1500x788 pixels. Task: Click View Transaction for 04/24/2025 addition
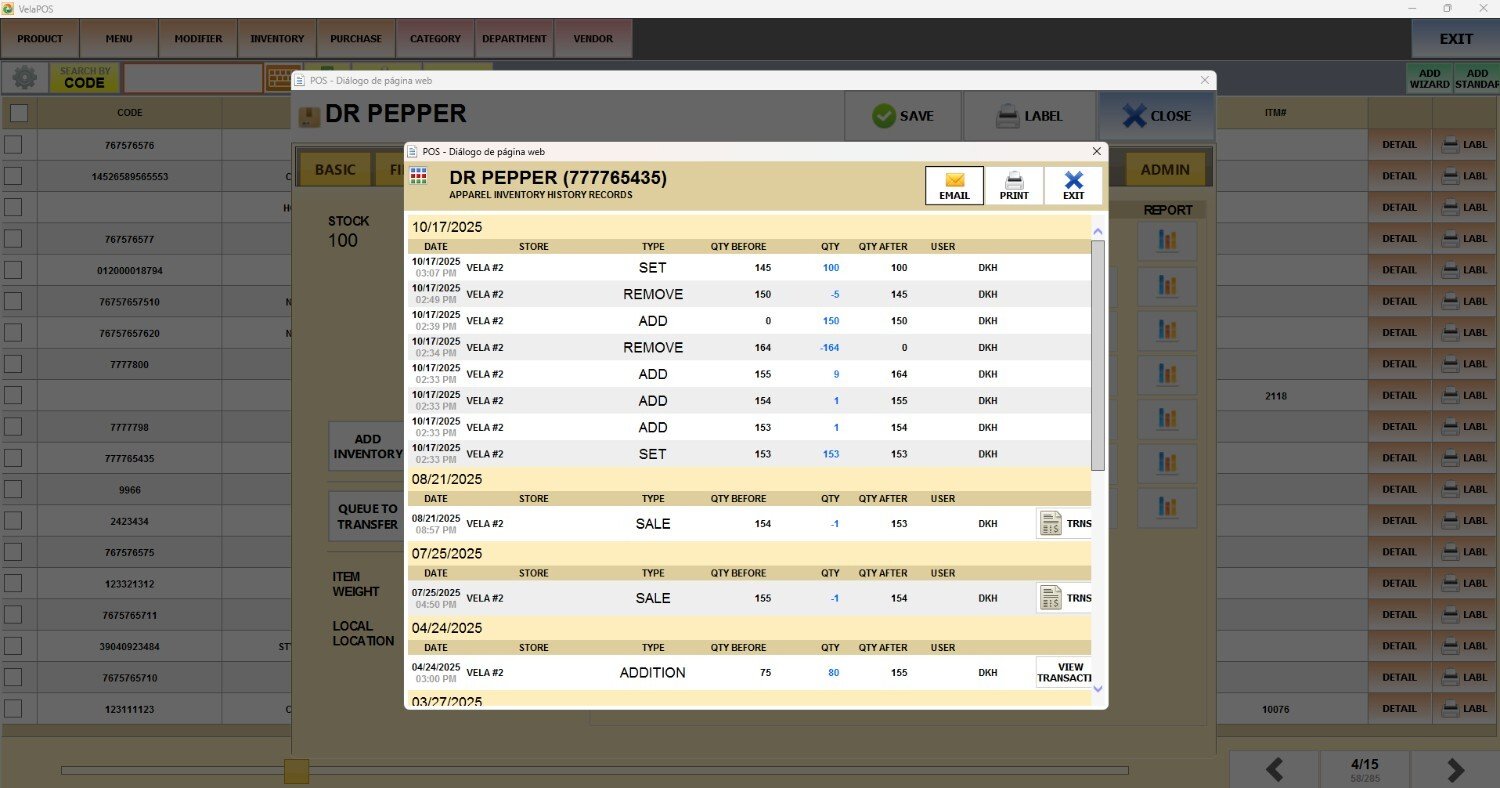click(1063, 672)
